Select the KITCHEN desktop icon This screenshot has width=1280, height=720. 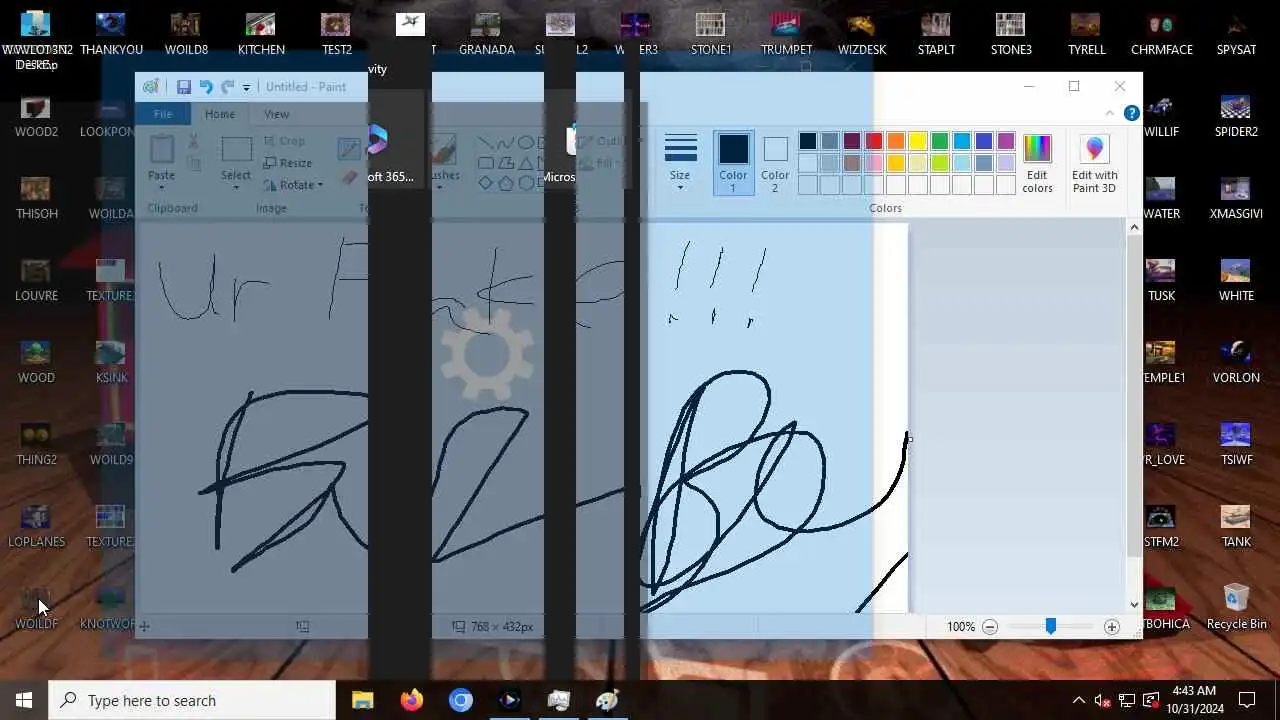click(x=261, y=33)
